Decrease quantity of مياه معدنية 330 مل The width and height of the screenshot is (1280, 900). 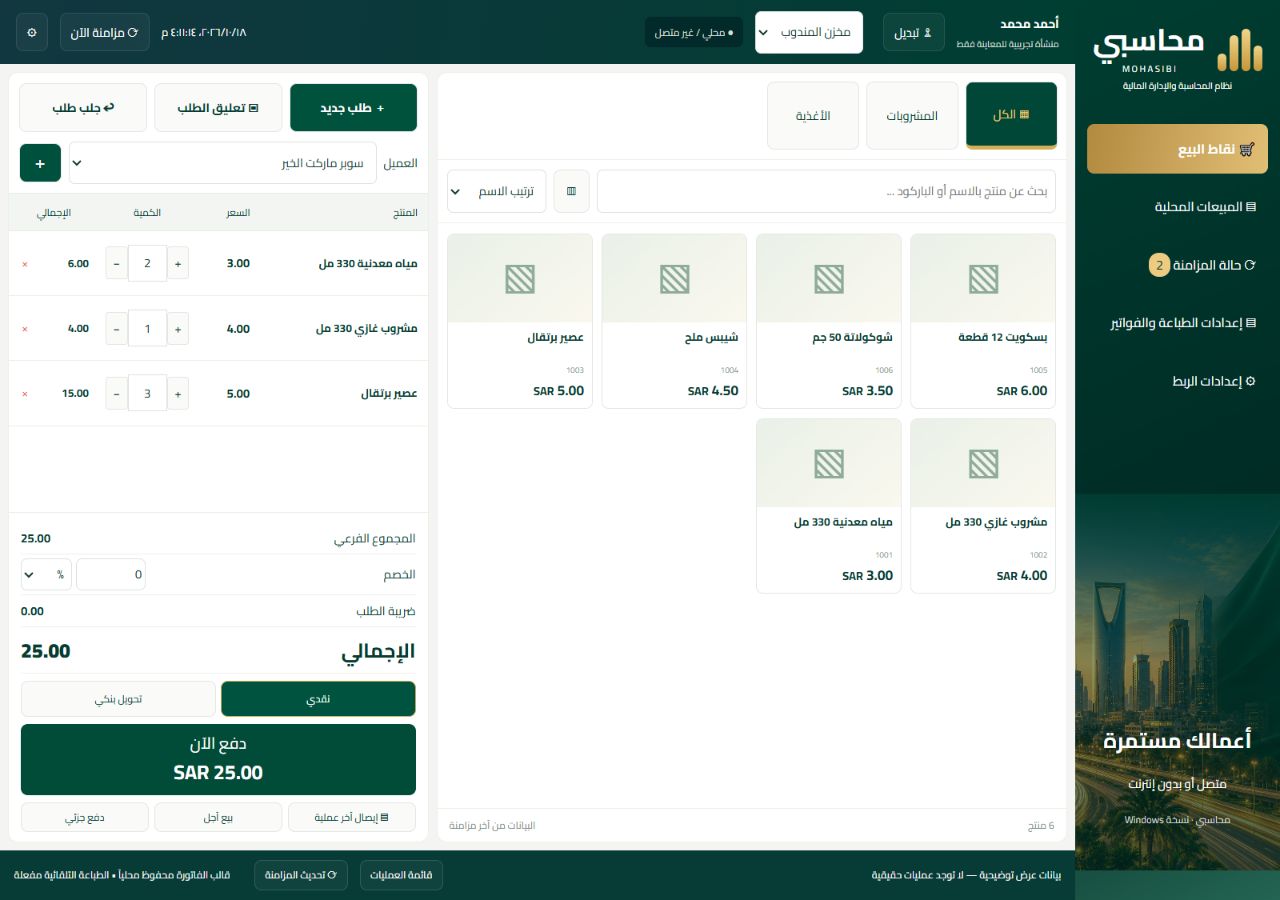pos(117,264)
